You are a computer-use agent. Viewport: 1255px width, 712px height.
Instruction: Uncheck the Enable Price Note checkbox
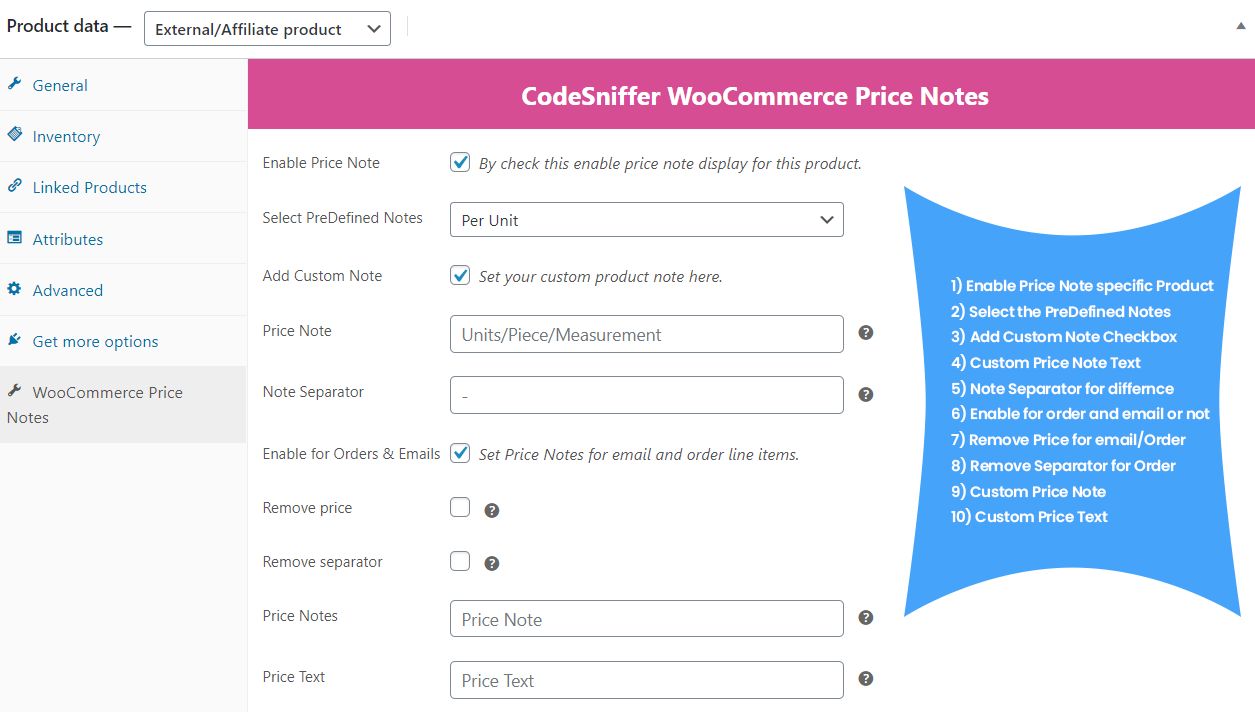coord(460,162)
